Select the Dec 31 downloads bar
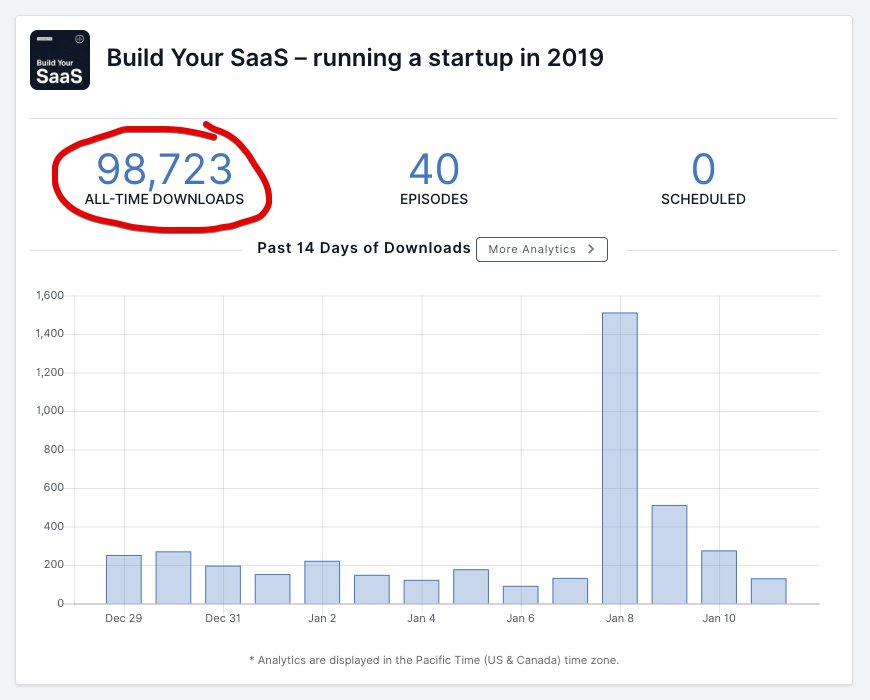The height and width of the screenshot is (700, 870). [x=223, y=584]
